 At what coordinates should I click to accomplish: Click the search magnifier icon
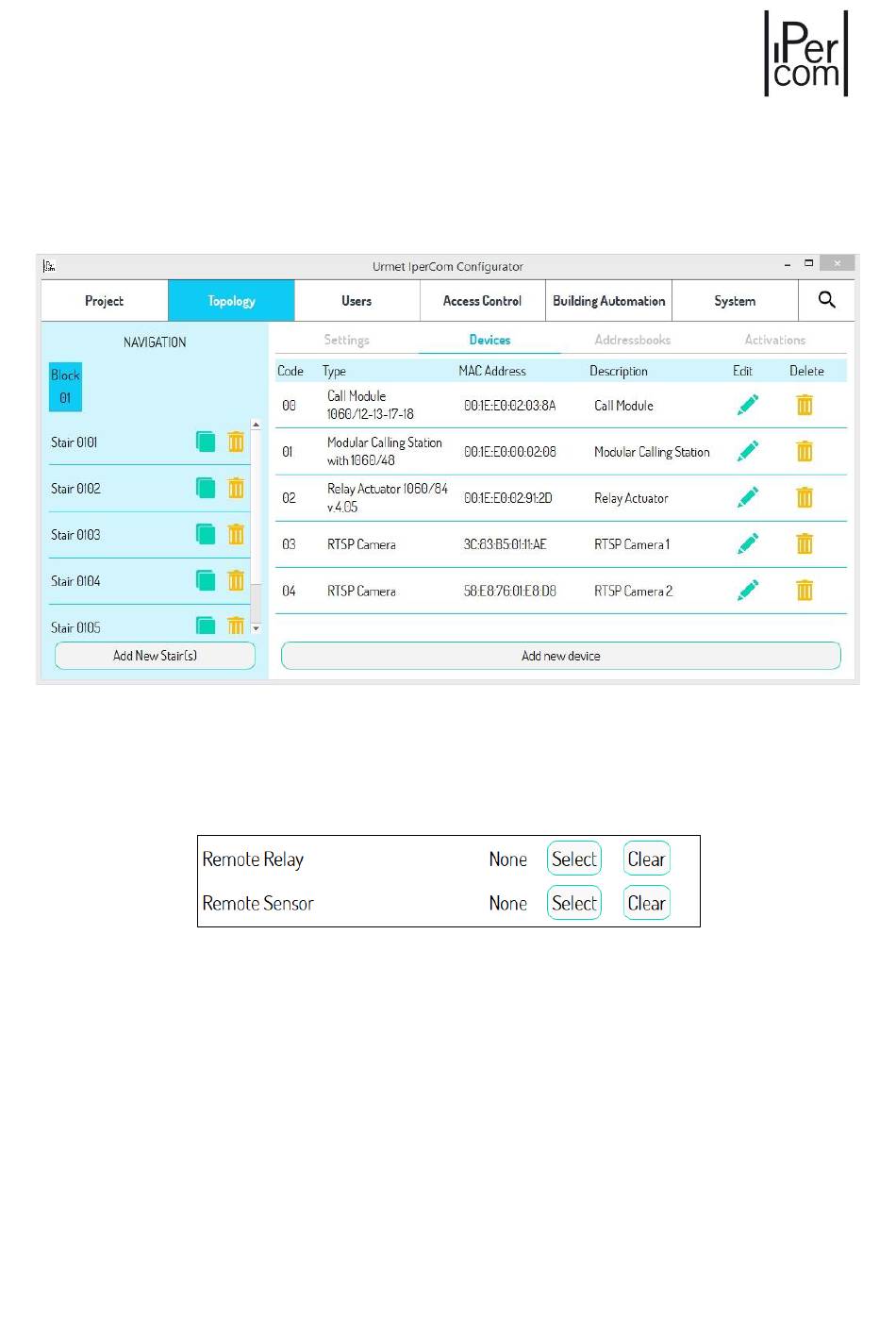pos(826,300)
